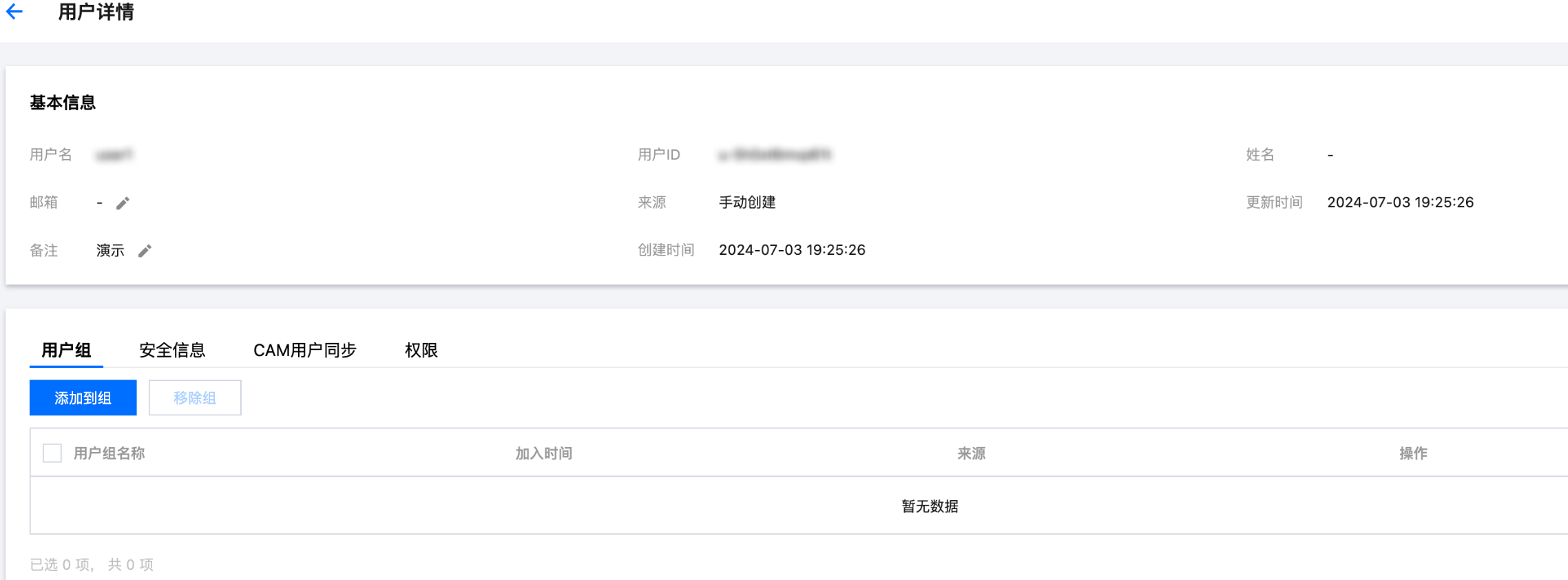
Task: Click the 加入时间 column header
Action: click(x=543, y=453)
